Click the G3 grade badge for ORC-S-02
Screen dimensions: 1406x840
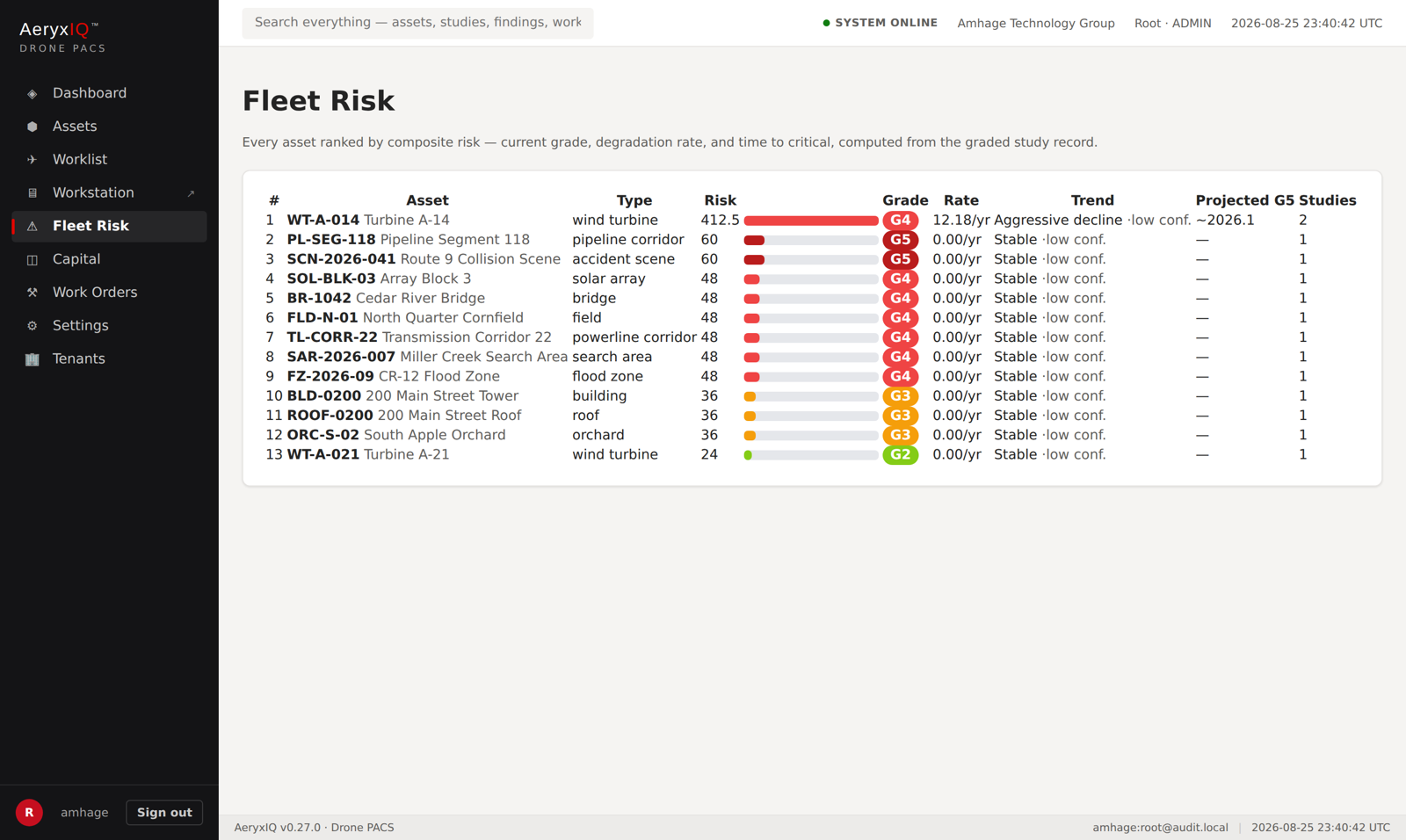pos(901,435)
